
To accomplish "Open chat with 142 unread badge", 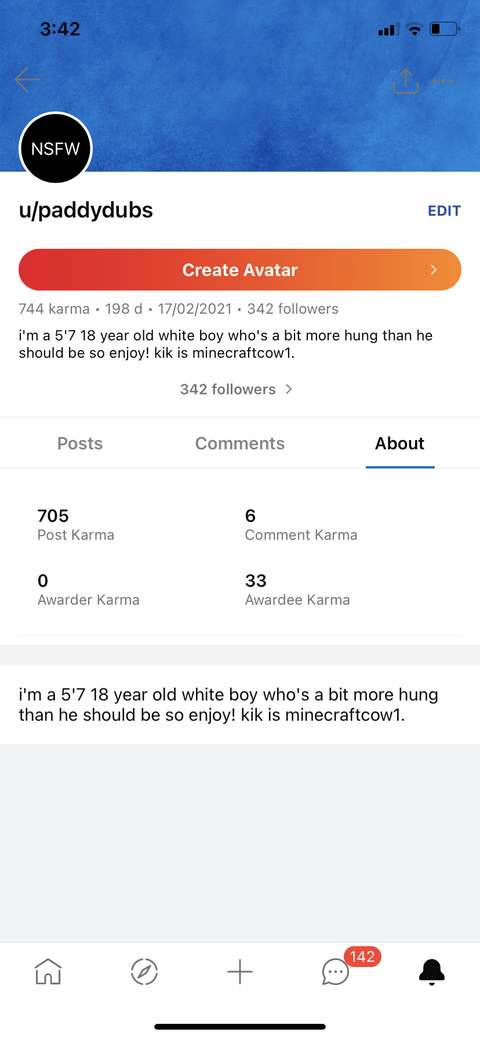I will pos(336,972).
